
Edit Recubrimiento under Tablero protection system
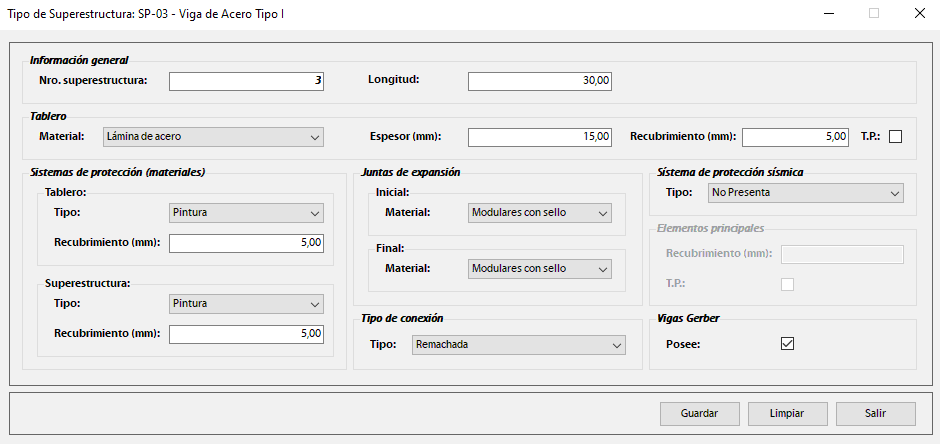[x=246, y=243]
